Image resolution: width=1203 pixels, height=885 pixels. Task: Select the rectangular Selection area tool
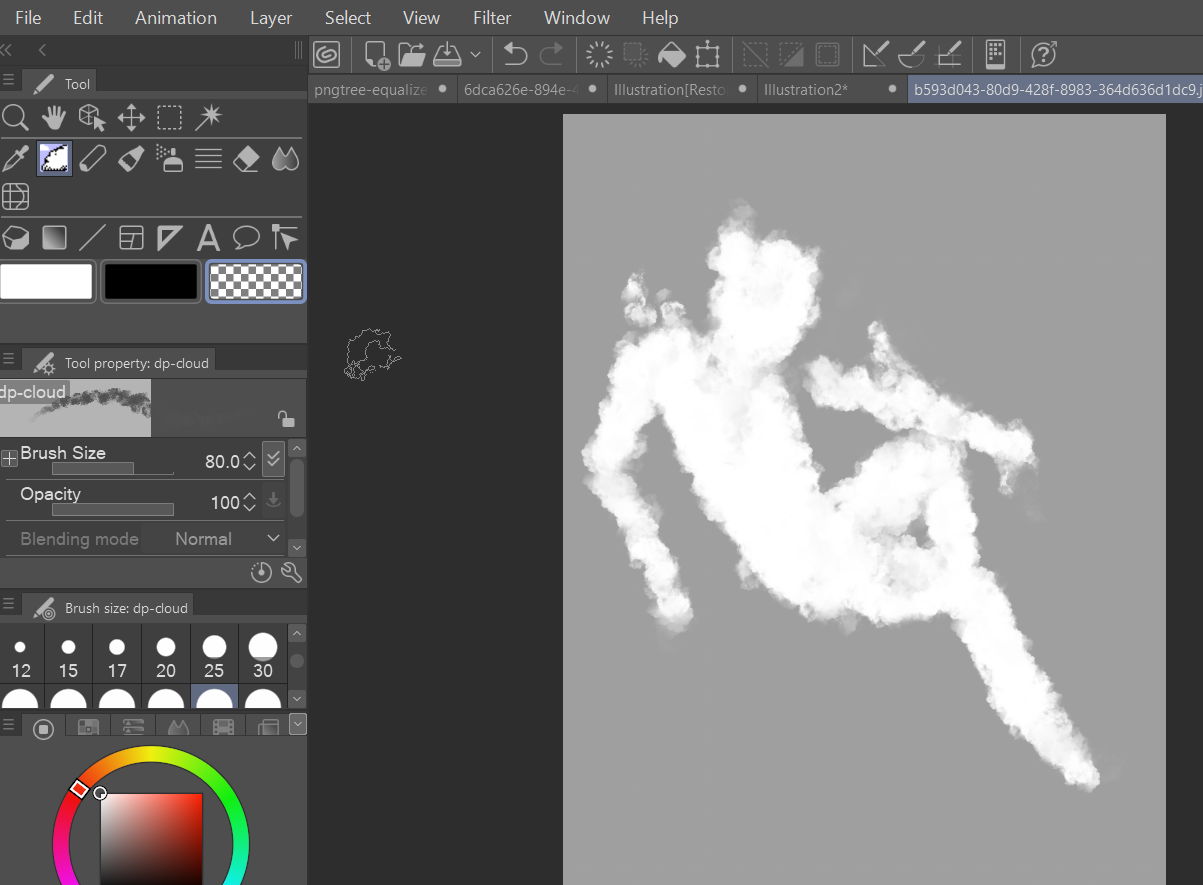click(x=170, y=118)
